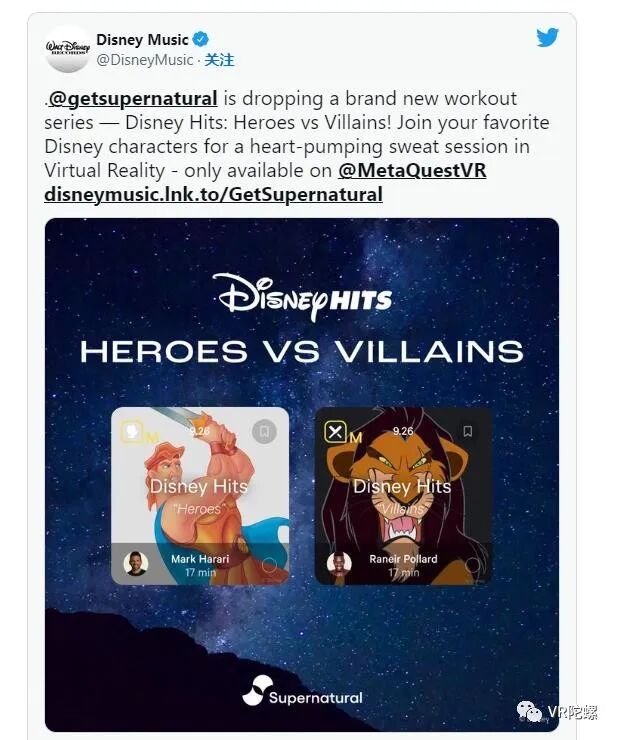Bookmark the Heroes workout card
Viewport: 617px width, 740px height.
click(264, 431)
